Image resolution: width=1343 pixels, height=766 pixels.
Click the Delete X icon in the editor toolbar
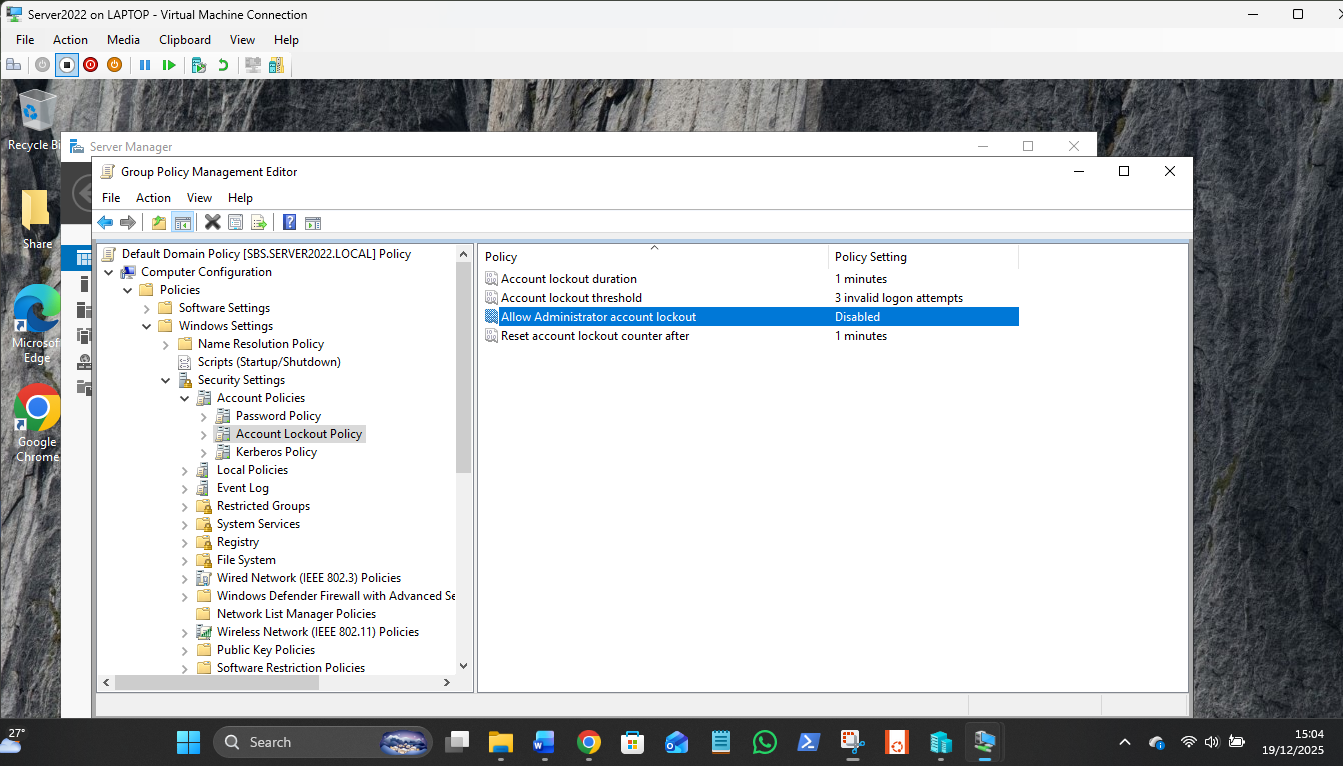tap(212, 222)
